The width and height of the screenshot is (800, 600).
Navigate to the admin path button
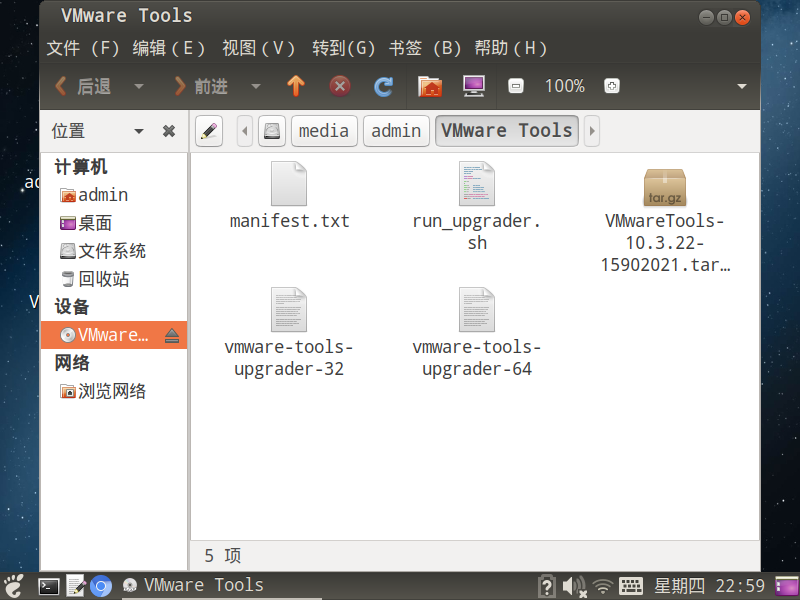[396, 131]
